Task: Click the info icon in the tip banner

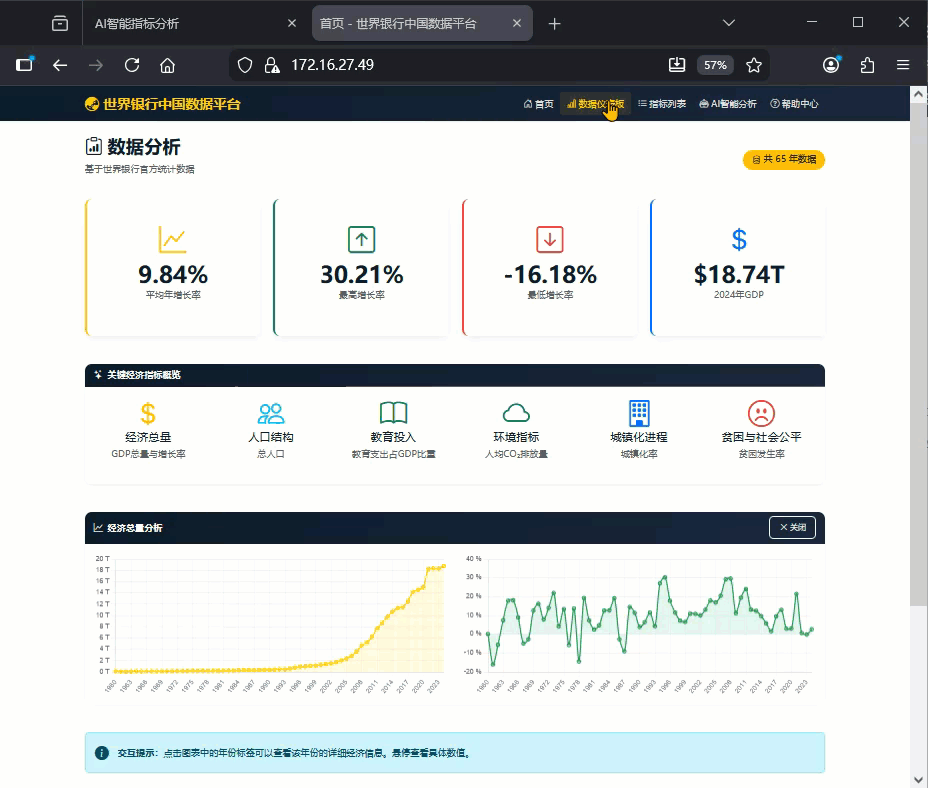Action: click(102, 753)
